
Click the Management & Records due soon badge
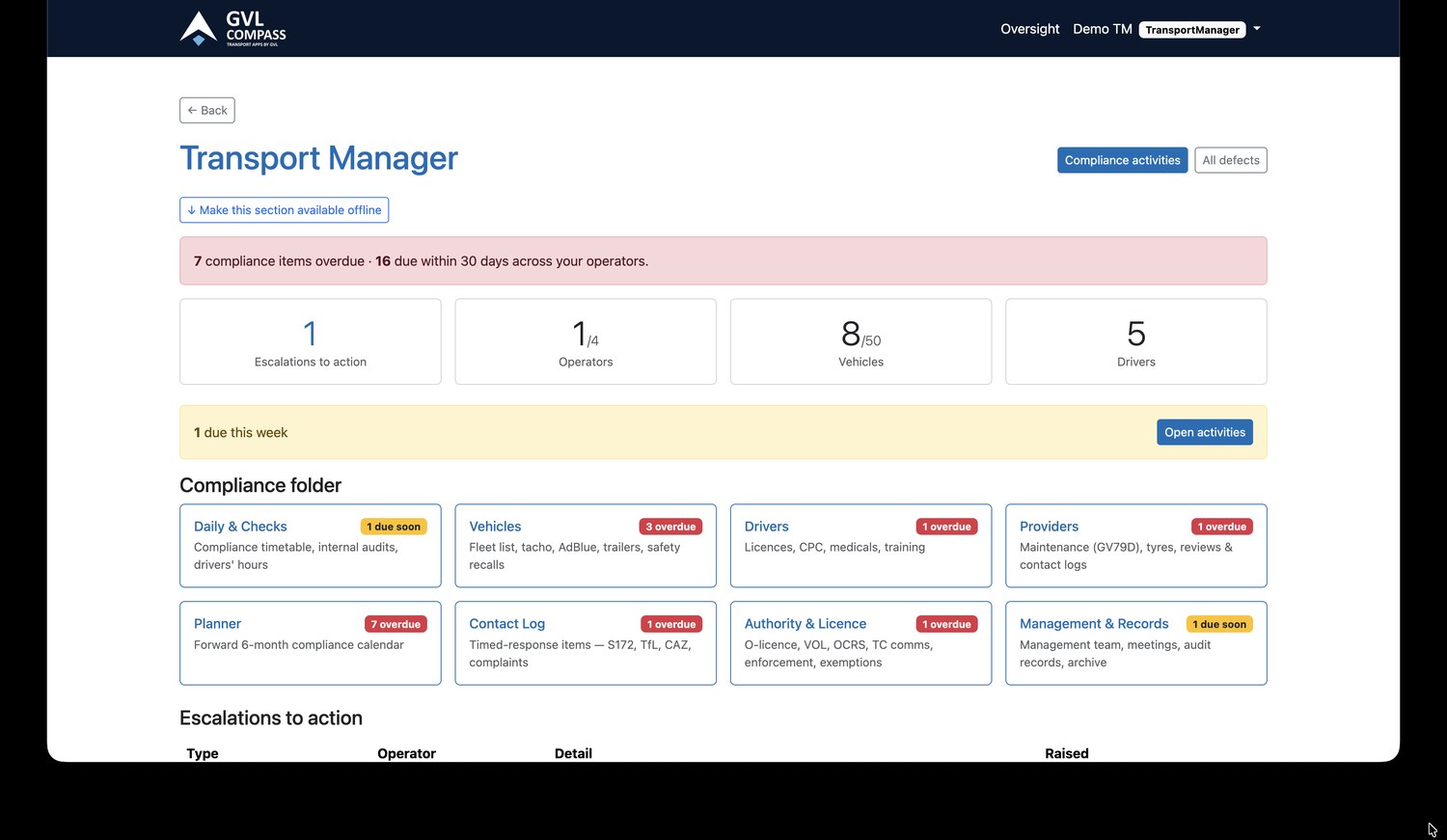point(1219,624)
